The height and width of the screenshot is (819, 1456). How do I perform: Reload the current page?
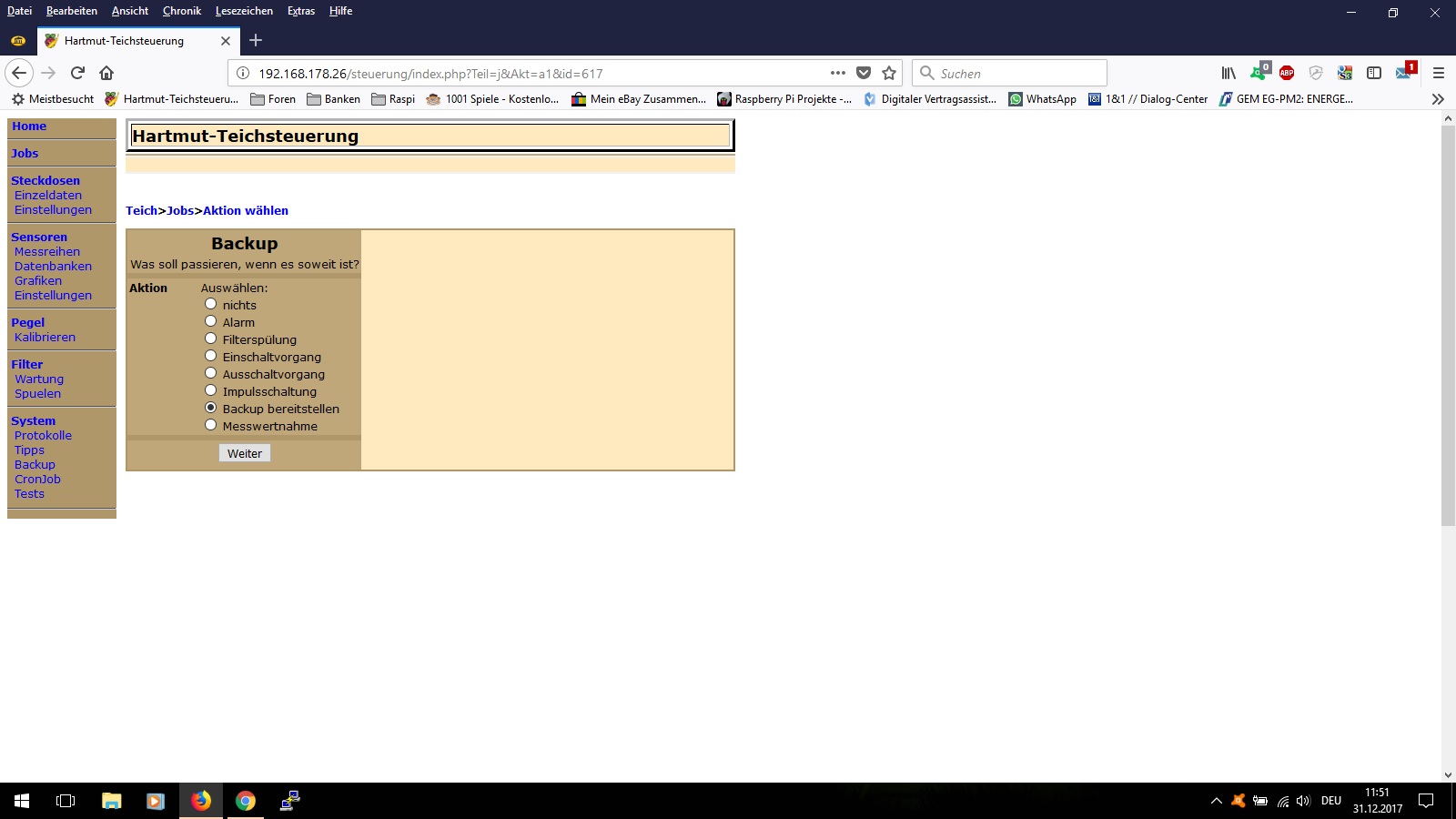coord(77,73)
